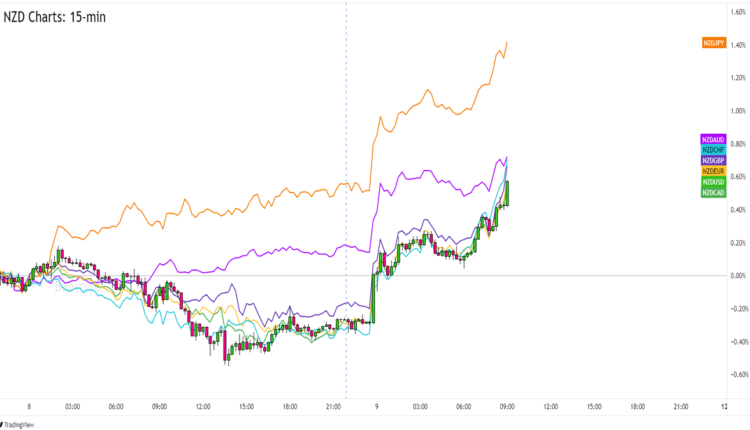The image size is (750, 430).
Task: Click the last green candlestick on chart
Action: point(508,193)
